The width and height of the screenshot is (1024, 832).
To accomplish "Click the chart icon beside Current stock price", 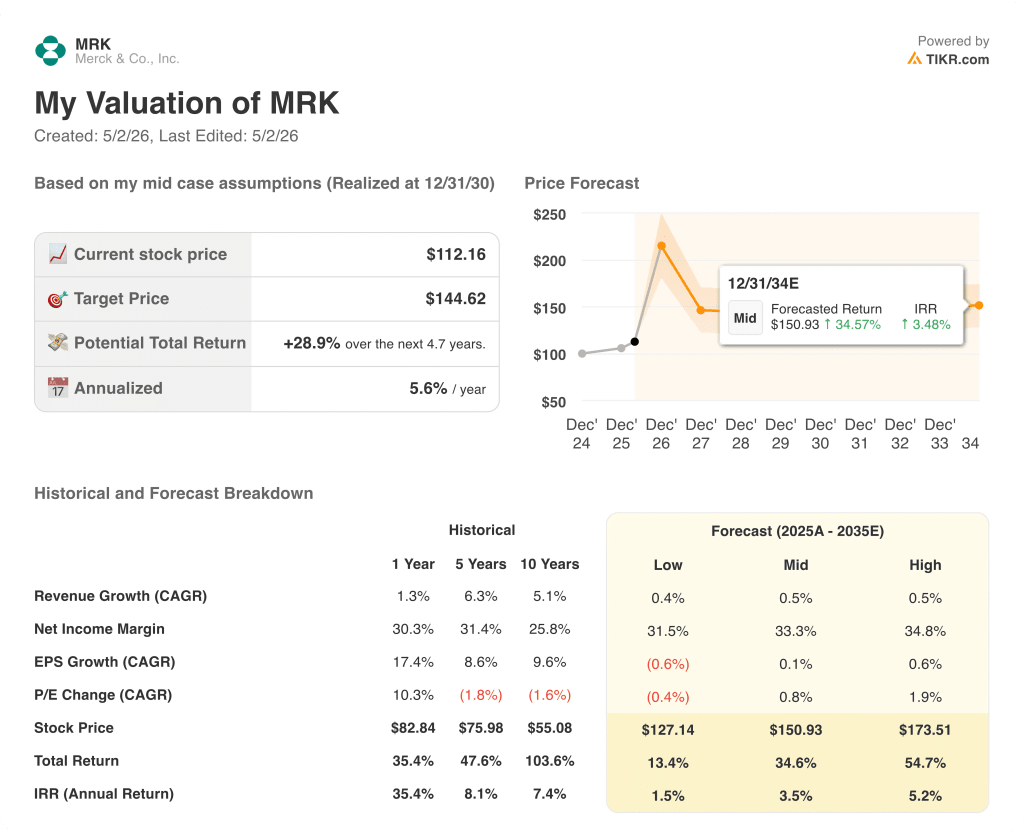I will click(x=57, y=254).
